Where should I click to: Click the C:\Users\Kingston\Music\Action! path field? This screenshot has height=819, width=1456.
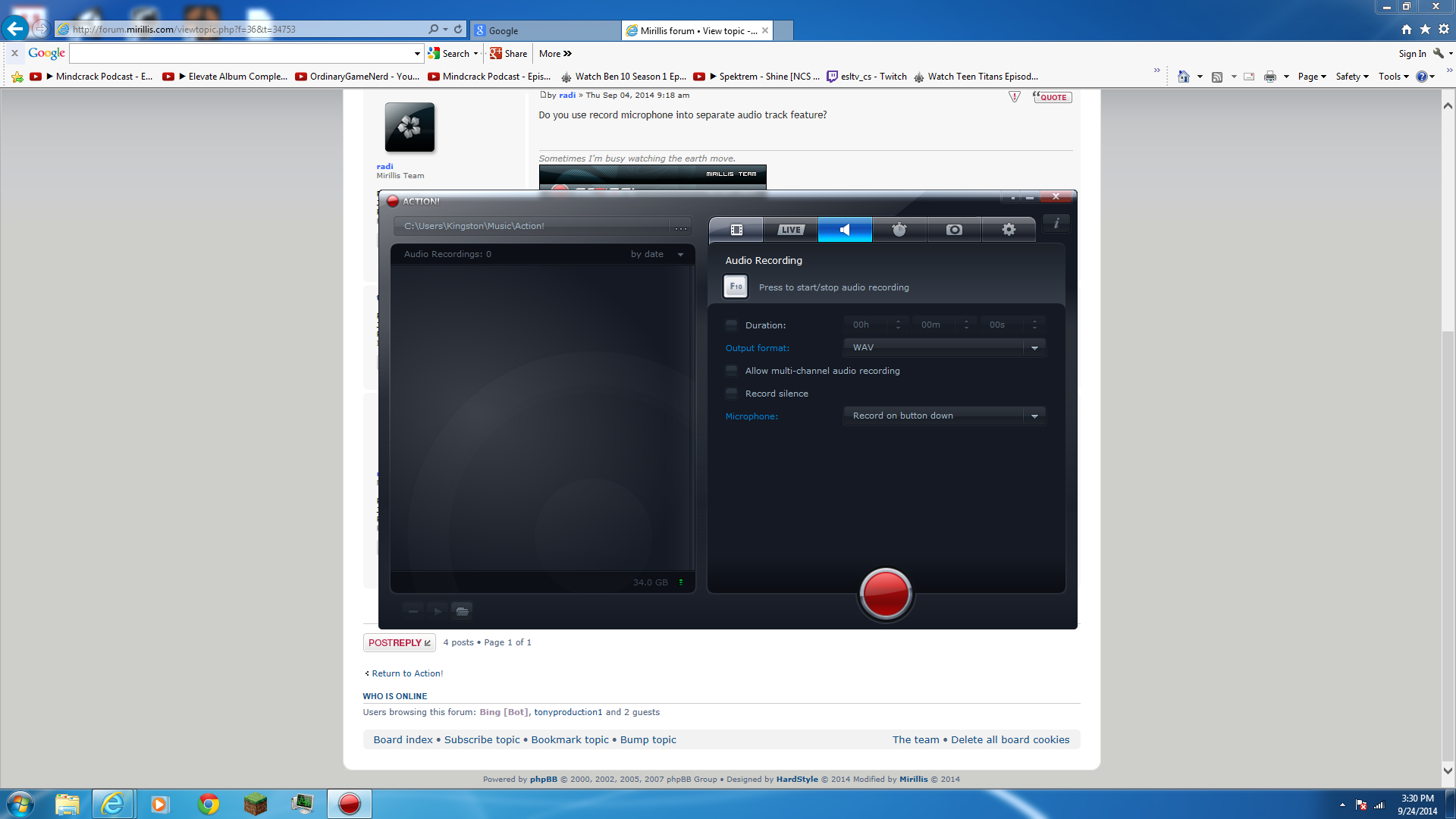pos(531,226)
